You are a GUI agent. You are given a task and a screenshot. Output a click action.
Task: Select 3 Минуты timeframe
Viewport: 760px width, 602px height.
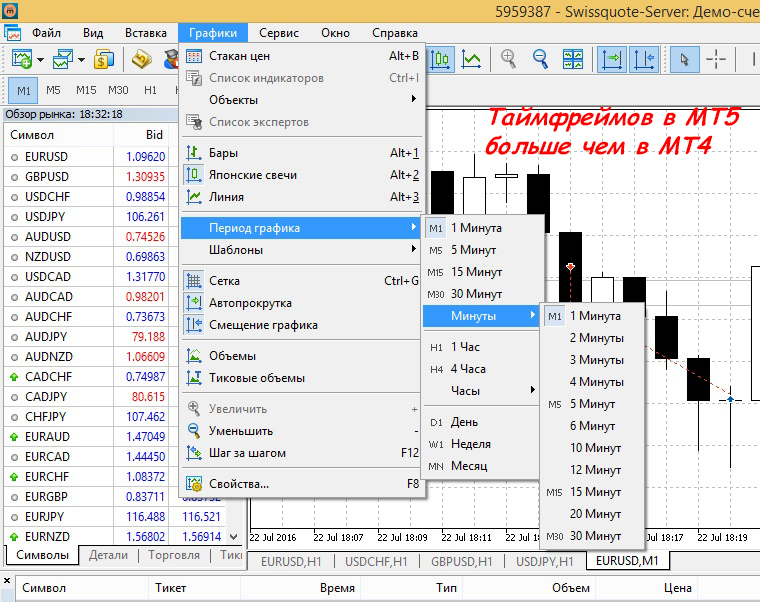(x=592, y=360)
